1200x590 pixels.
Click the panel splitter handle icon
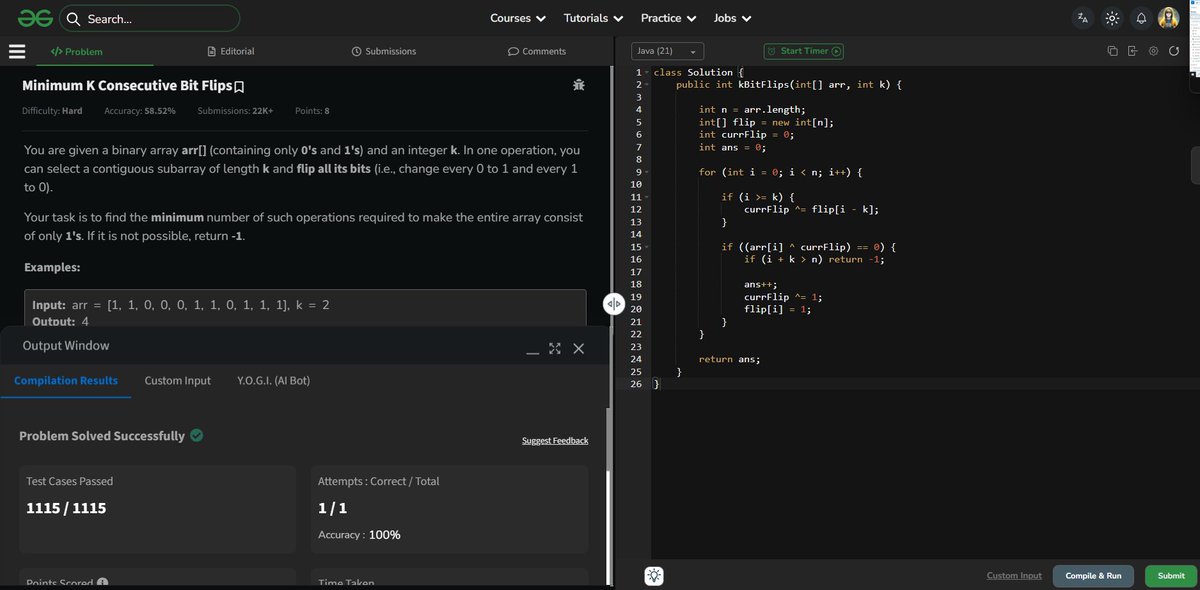pyautogui.click(x=614, y=303)
